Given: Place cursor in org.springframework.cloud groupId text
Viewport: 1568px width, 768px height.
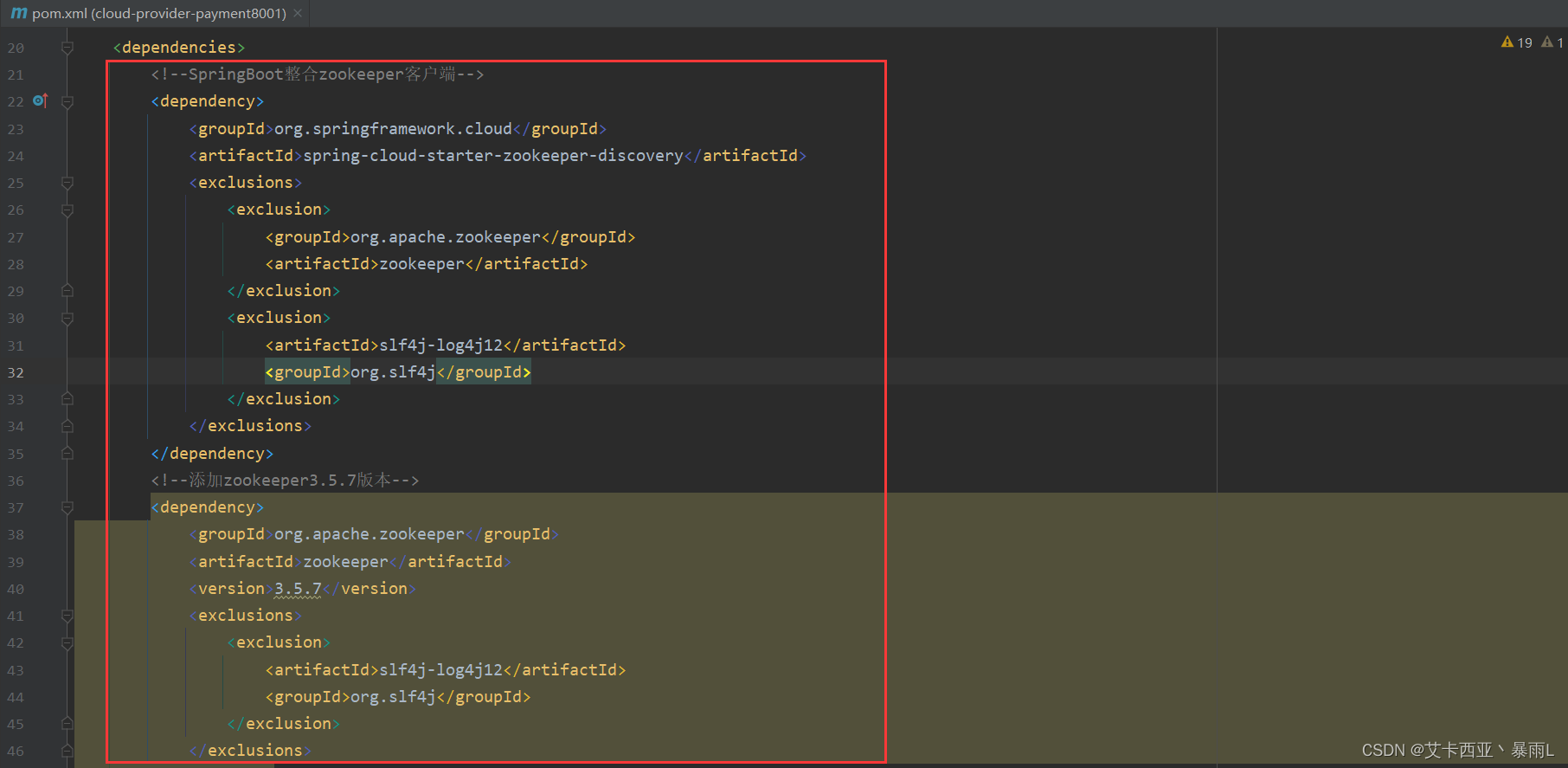Looking at the screenshot, I should point(393,129).
